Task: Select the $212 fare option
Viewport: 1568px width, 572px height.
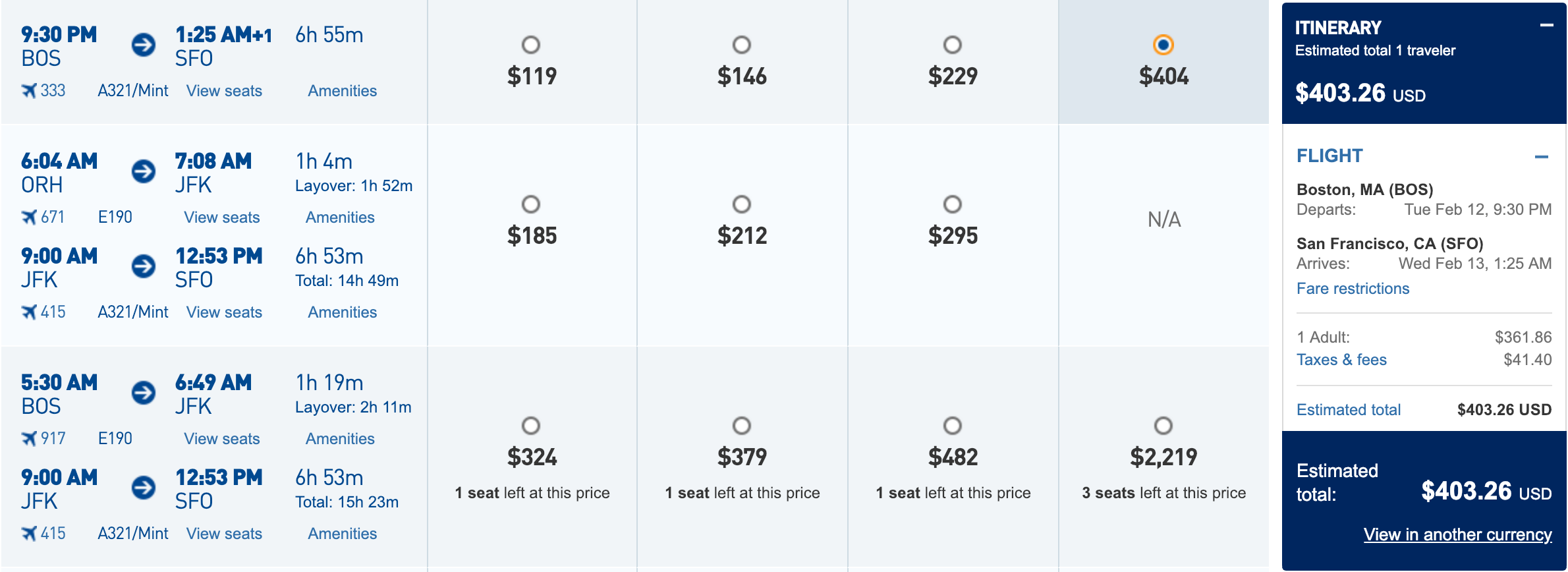Action: click(x=742, y=204)
